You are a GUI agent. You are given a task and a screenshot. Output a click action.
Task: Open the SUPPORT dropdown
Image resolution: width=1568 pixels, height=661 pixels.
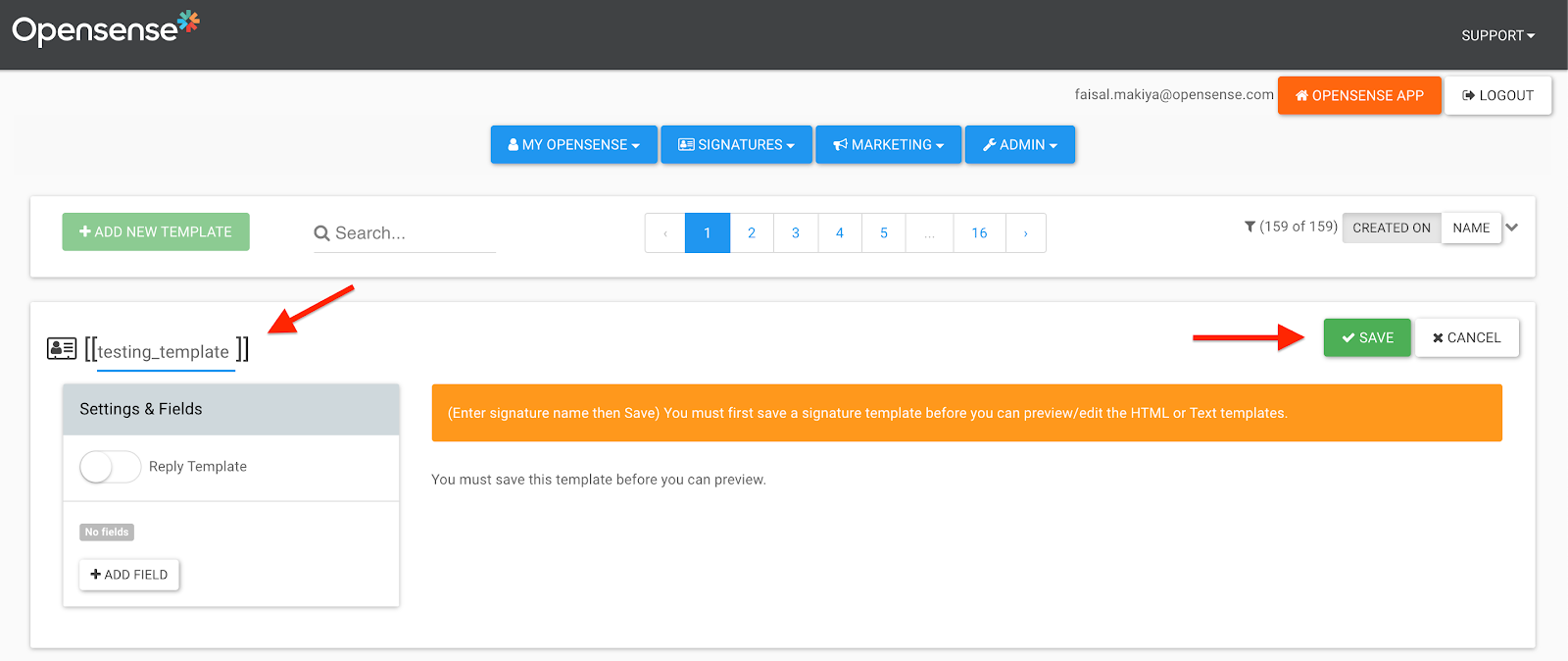1497,35
